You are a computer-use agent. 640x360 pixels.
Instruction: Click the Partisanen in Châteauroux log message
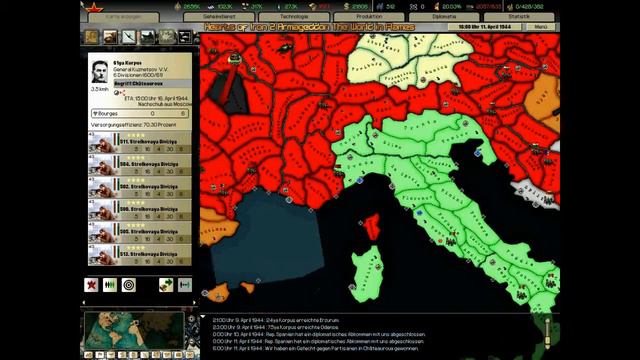click(x=316, y=349)
